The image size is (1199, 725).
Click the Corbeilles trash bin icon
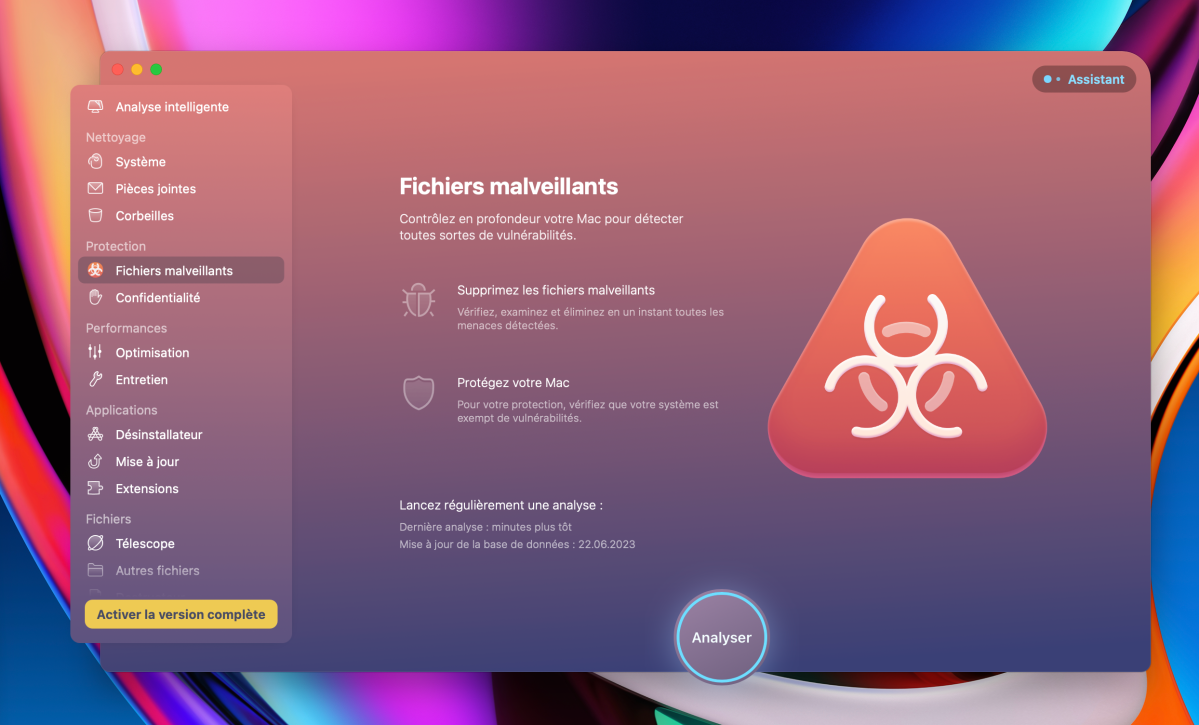coord(96,216)
